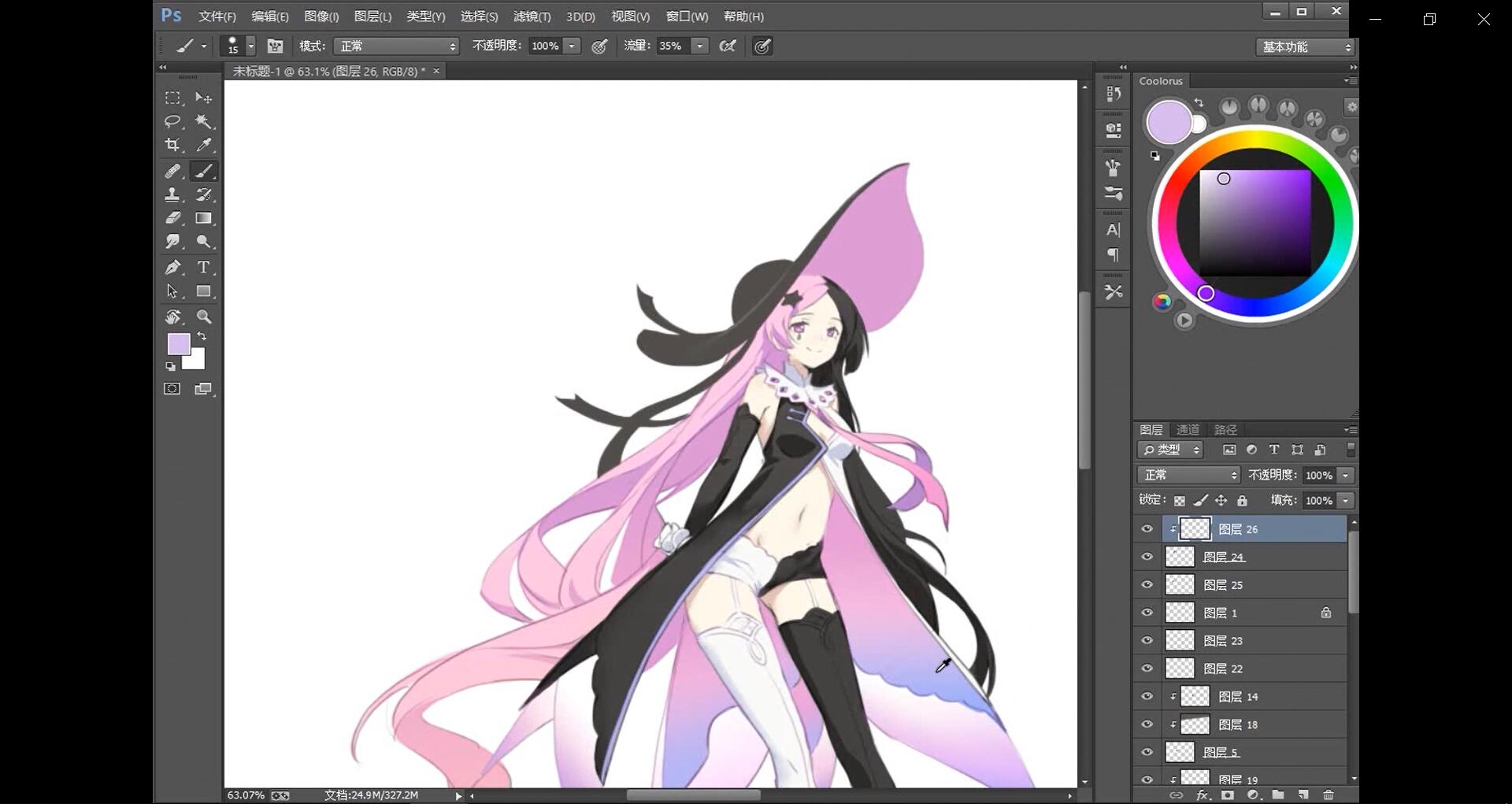Create a new group folder icon

pos(1278,795)
